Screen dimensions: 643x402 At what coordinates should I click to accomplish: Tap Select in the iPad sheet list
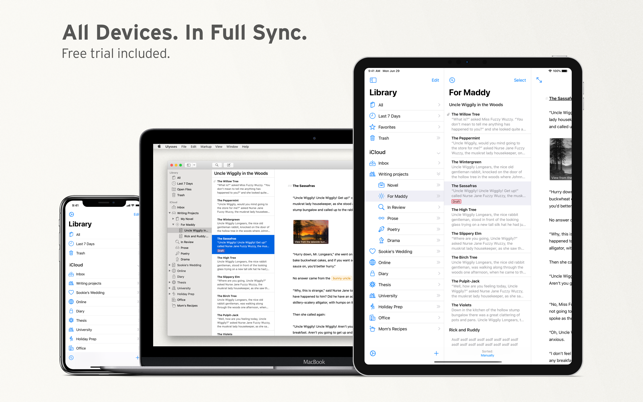pyautogui.click(x=520, y=80)
